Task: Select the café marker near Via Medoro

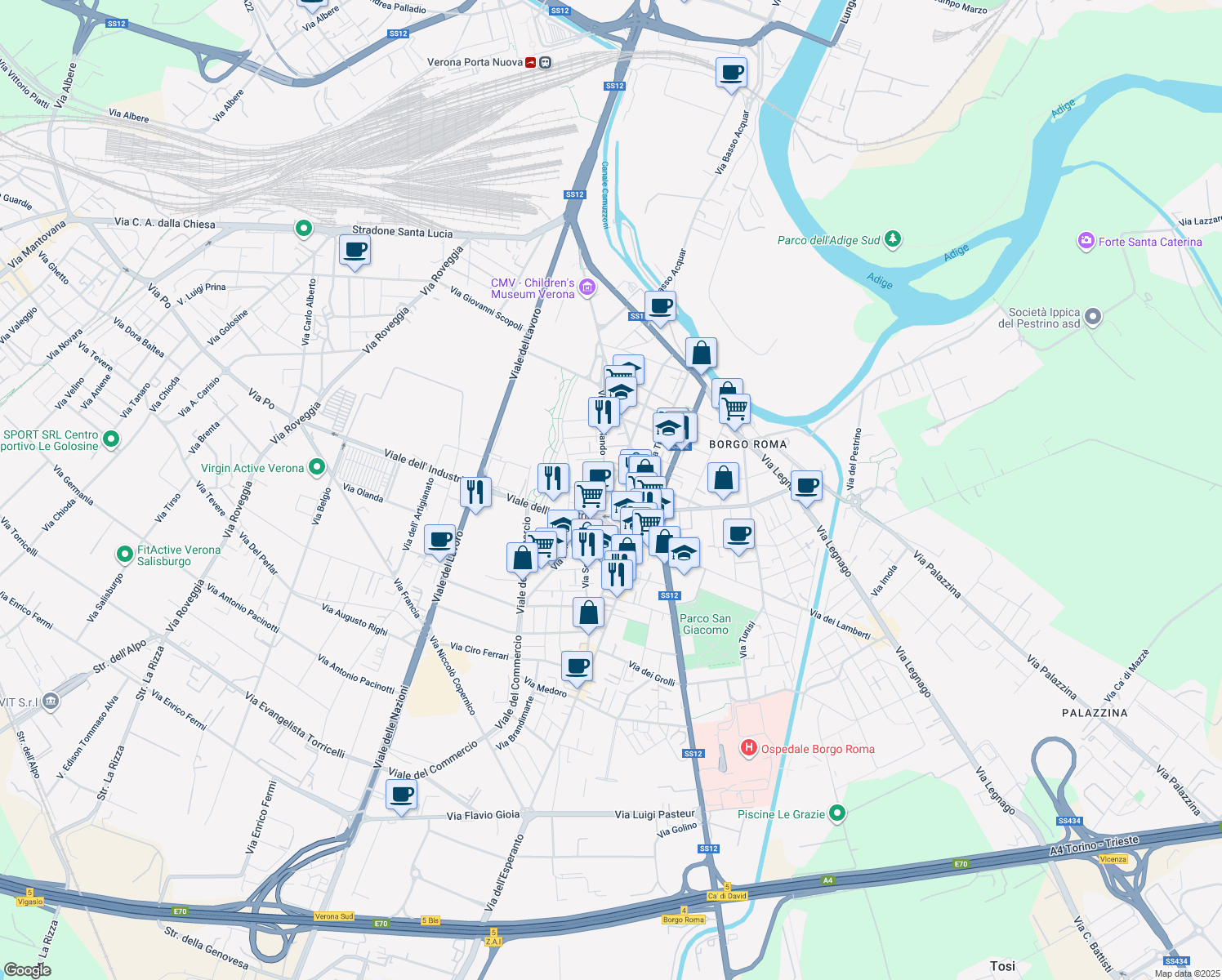Action: tap(577, 666)
